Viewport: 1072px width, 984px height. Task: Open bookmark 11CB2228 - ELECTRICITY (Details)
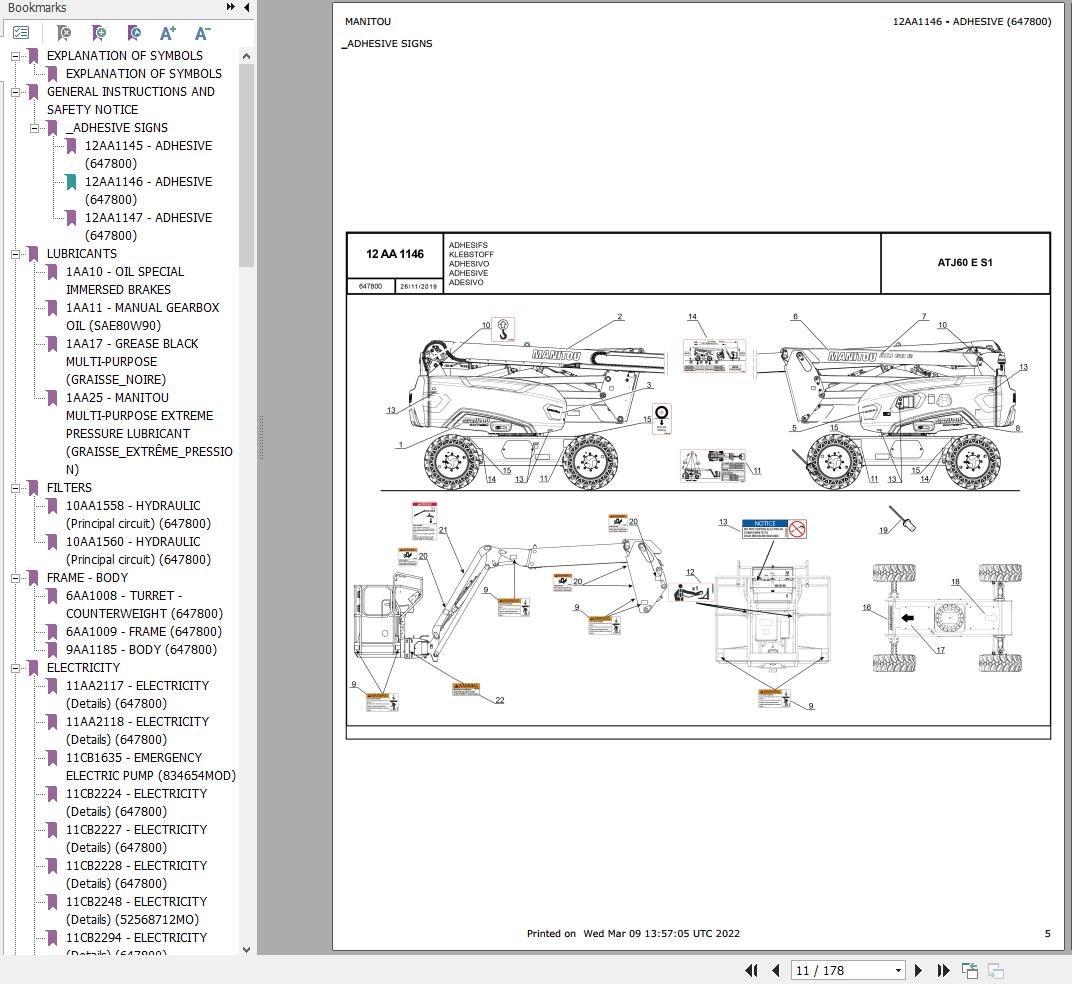136,875
